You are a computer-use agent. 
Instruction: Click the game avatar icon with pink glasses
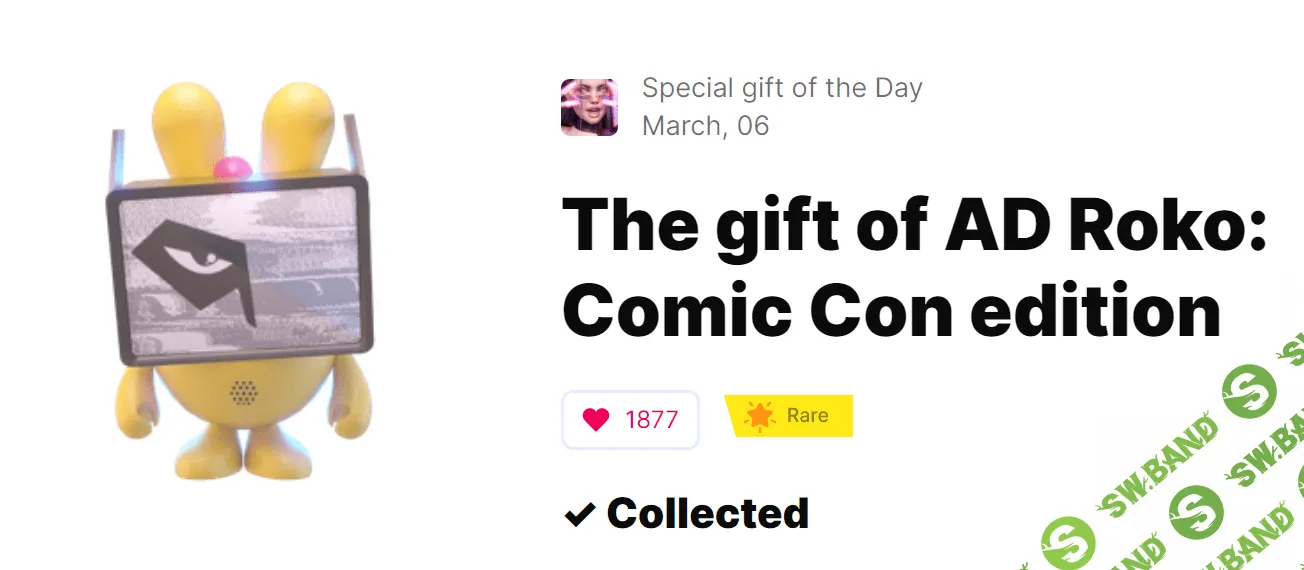[x=589, y=107]
